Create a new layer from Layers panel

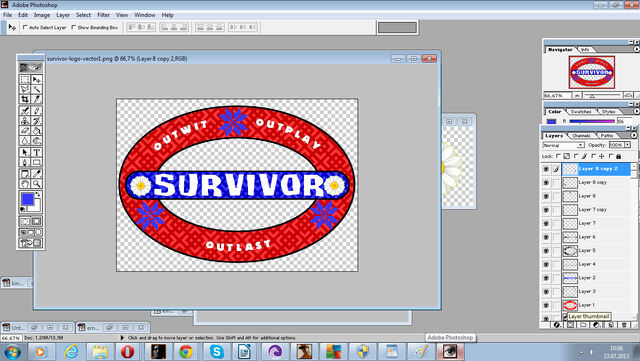click(x=611, y=325)
